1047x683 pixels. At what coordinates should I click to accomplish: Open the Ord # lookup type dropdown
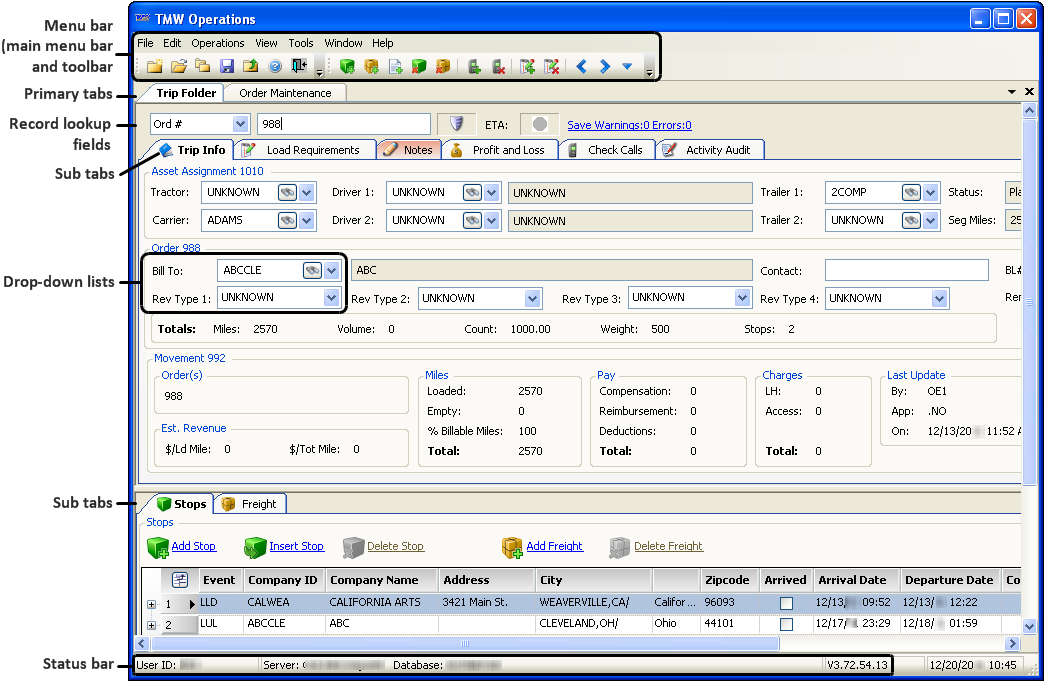point(240,124)
